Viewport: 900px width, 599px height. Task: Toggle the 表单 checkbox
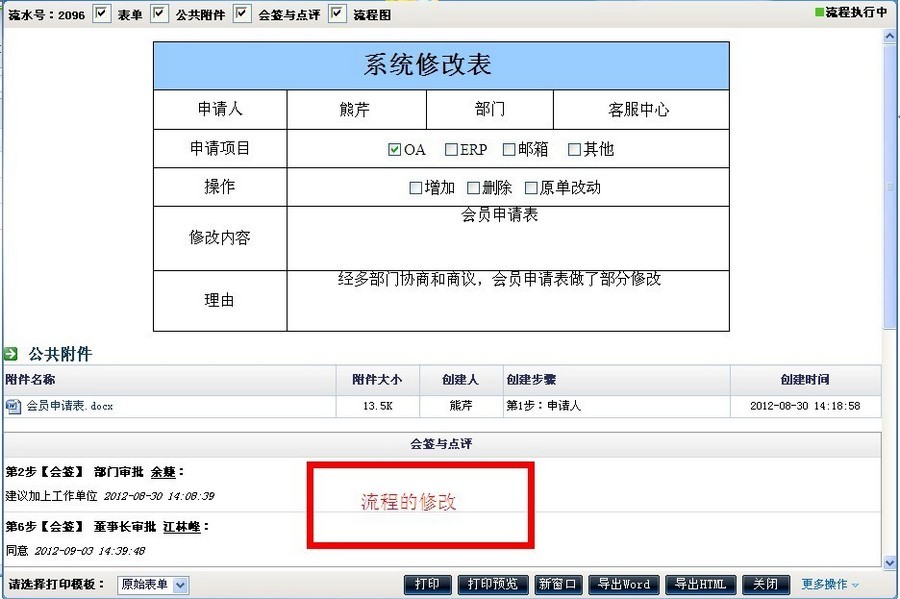[102, 14]
